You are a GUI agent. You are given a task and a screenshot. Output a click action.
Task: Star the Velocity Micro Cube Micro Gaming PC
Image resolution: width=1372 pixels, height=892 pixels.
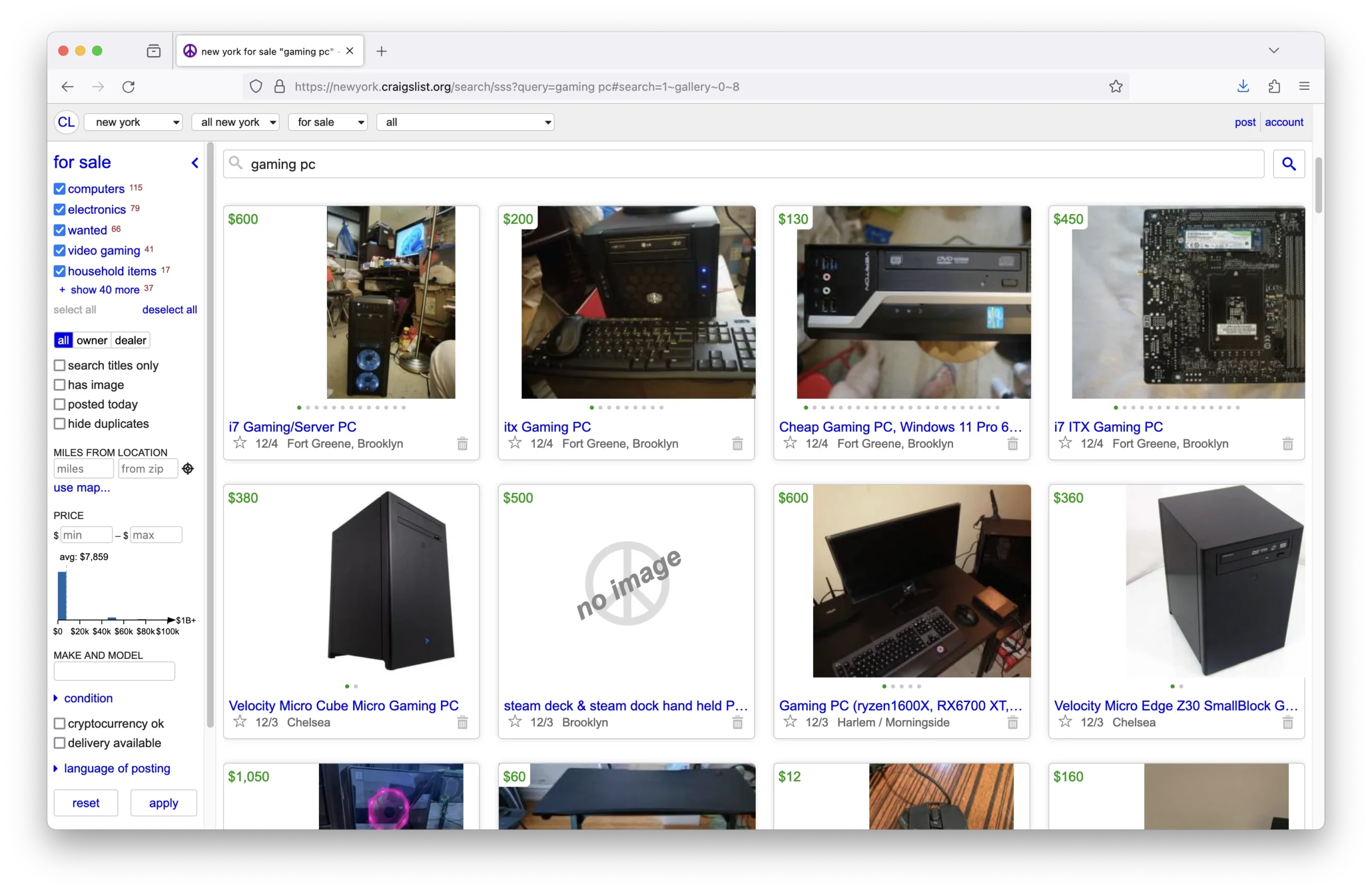tap(240, 722)
